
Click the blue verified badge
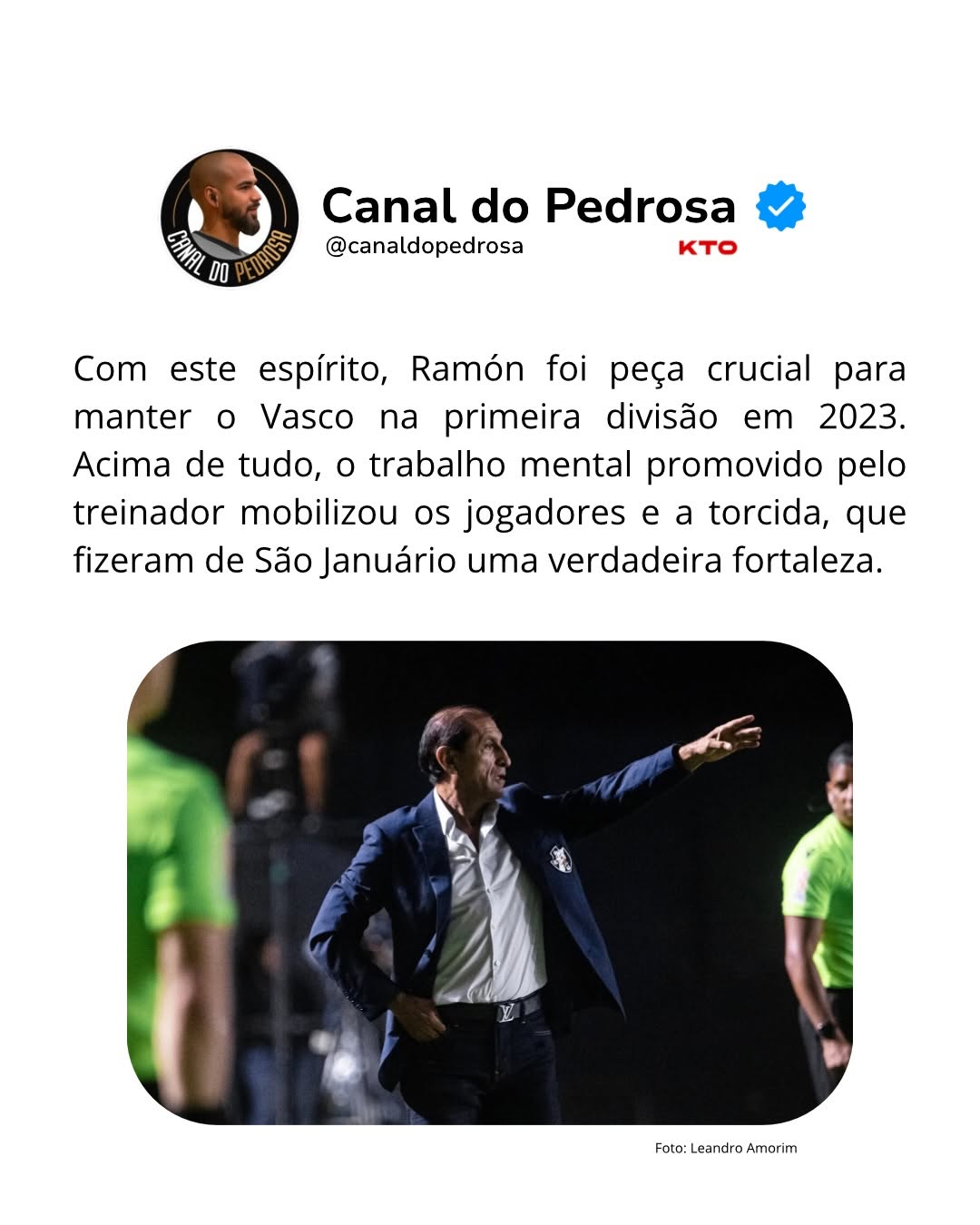pyautogui.click(x=780, y=206)
